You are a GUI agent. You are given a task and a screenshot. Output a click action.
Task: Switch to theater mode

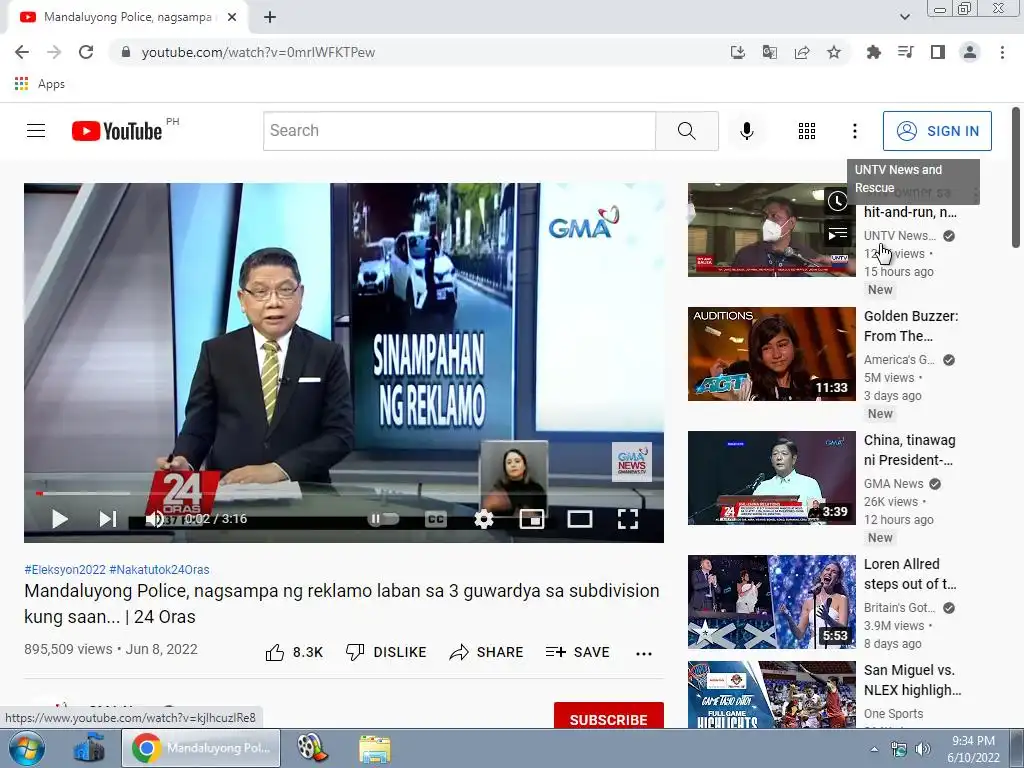579,519
